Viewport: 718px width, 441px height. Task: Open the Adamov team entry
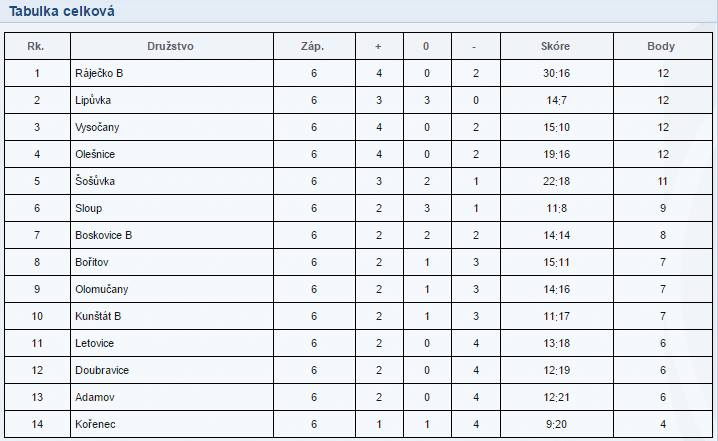click(x=95, y=397)
